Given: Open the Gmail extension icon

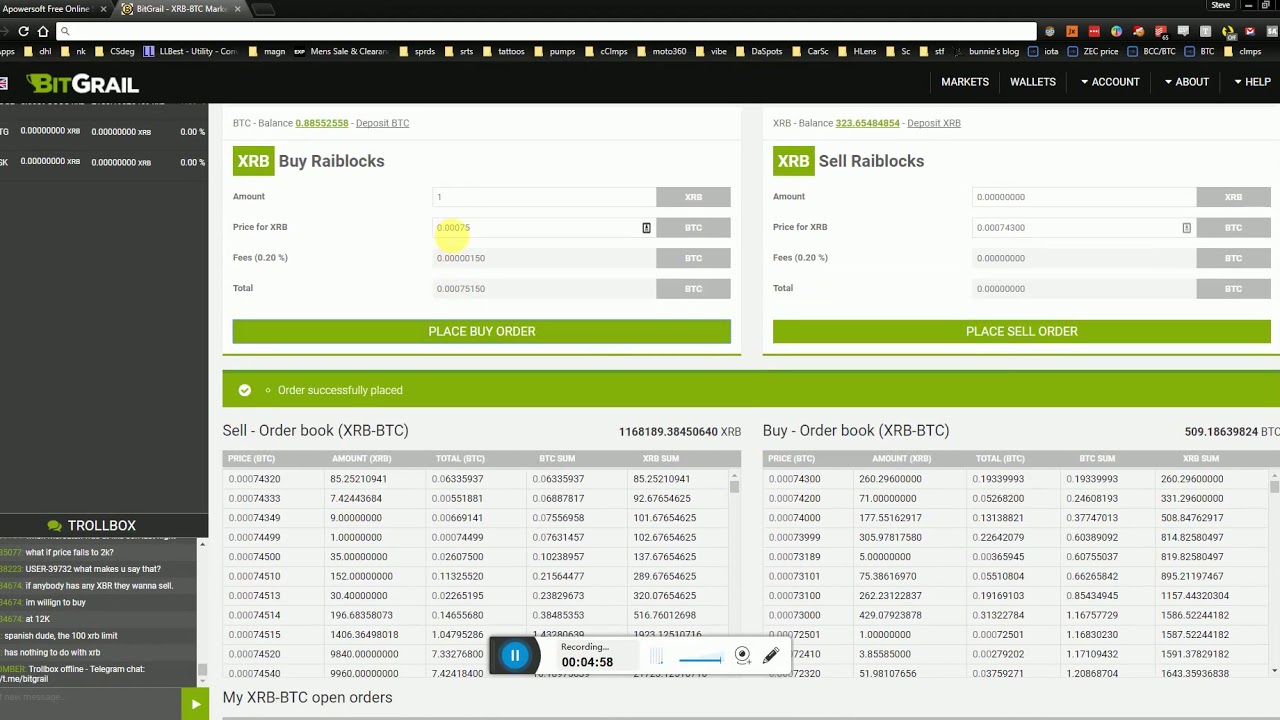Looking at the screenshot, I should 1249,31.
